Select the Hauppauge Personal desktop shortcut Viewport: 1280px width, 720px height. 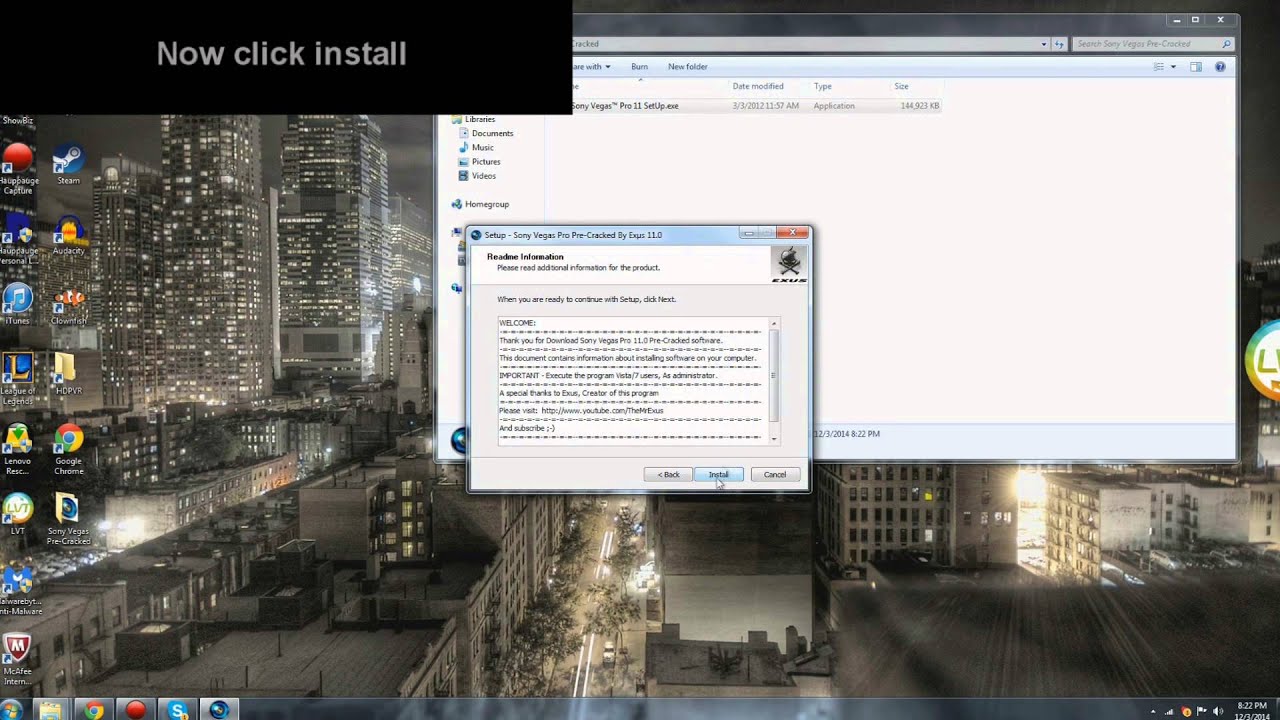click(18, 240)
